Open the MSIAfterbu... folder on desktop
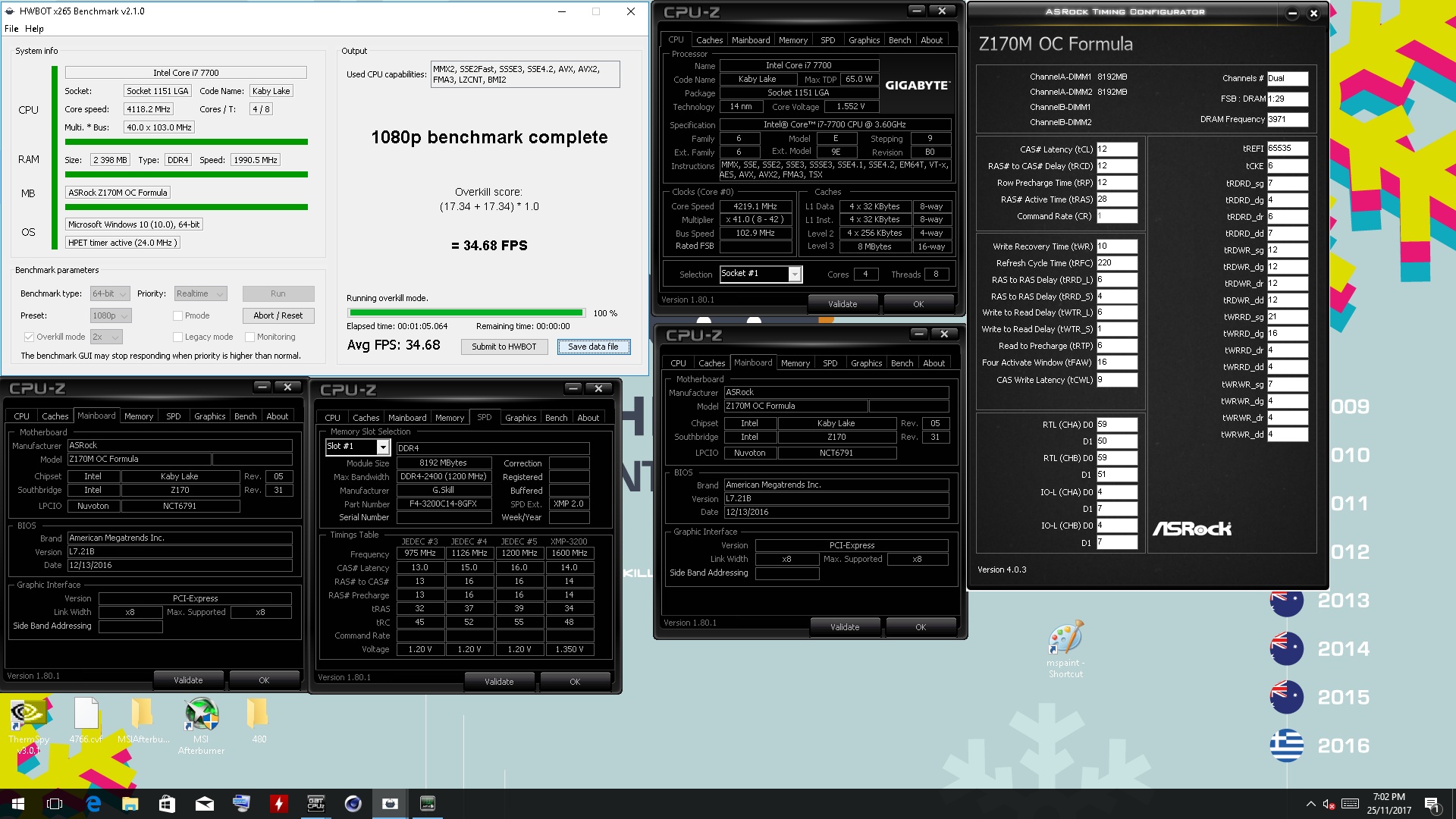Image resolution: width=1456 pixels, height=819 pixels. [x=143, y=720]
